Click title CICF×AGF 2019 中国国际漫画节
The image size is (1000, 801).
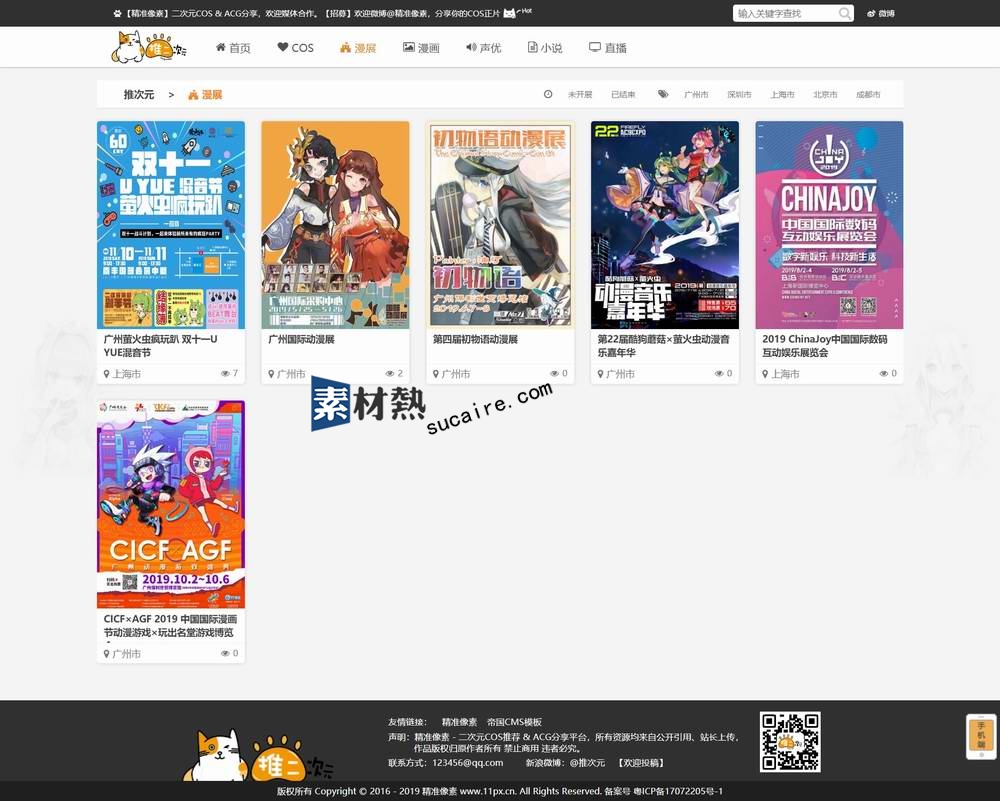[170, 626]
